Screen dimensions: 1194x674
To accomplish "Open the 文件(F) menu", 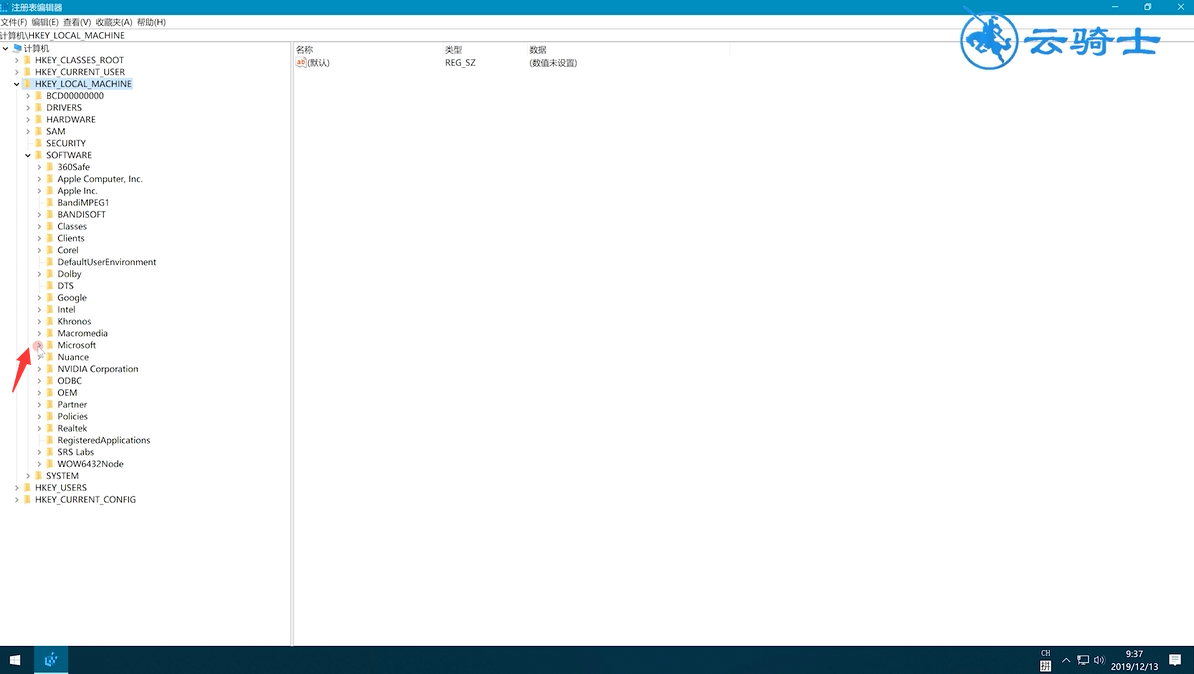I will [x=14, y=22].
